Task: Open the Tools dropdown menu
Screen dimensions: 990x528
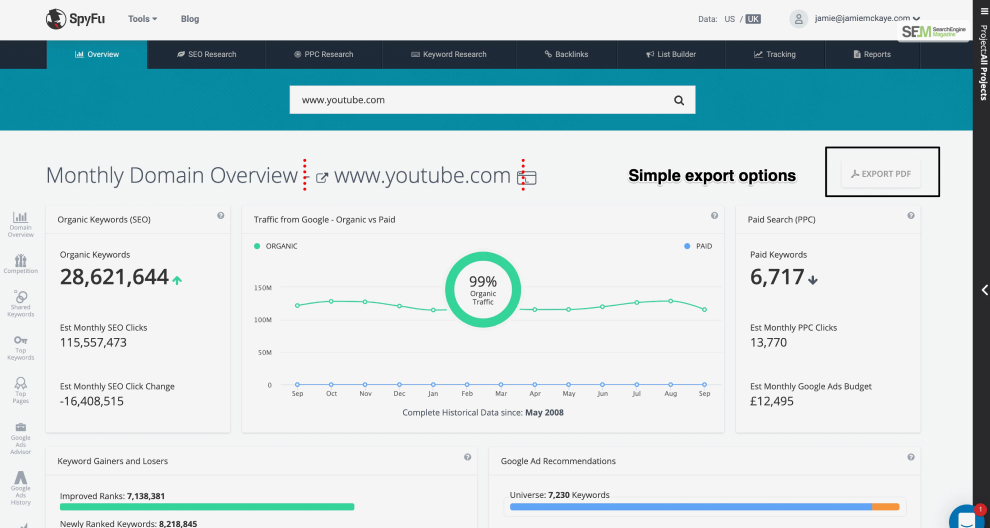Action: point(143,19)
